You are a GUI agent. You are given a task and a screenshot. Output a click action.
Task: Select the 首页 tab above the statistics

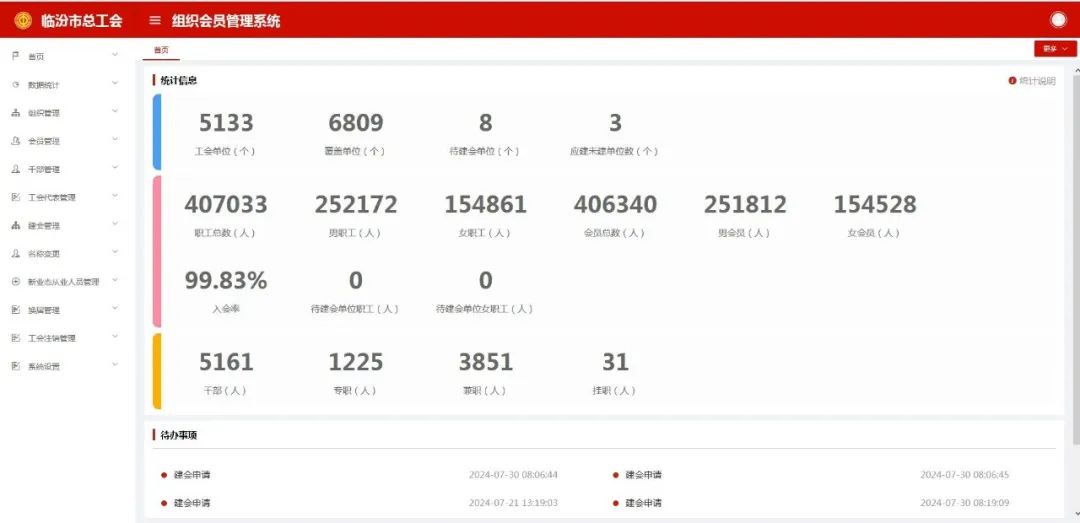160,50
